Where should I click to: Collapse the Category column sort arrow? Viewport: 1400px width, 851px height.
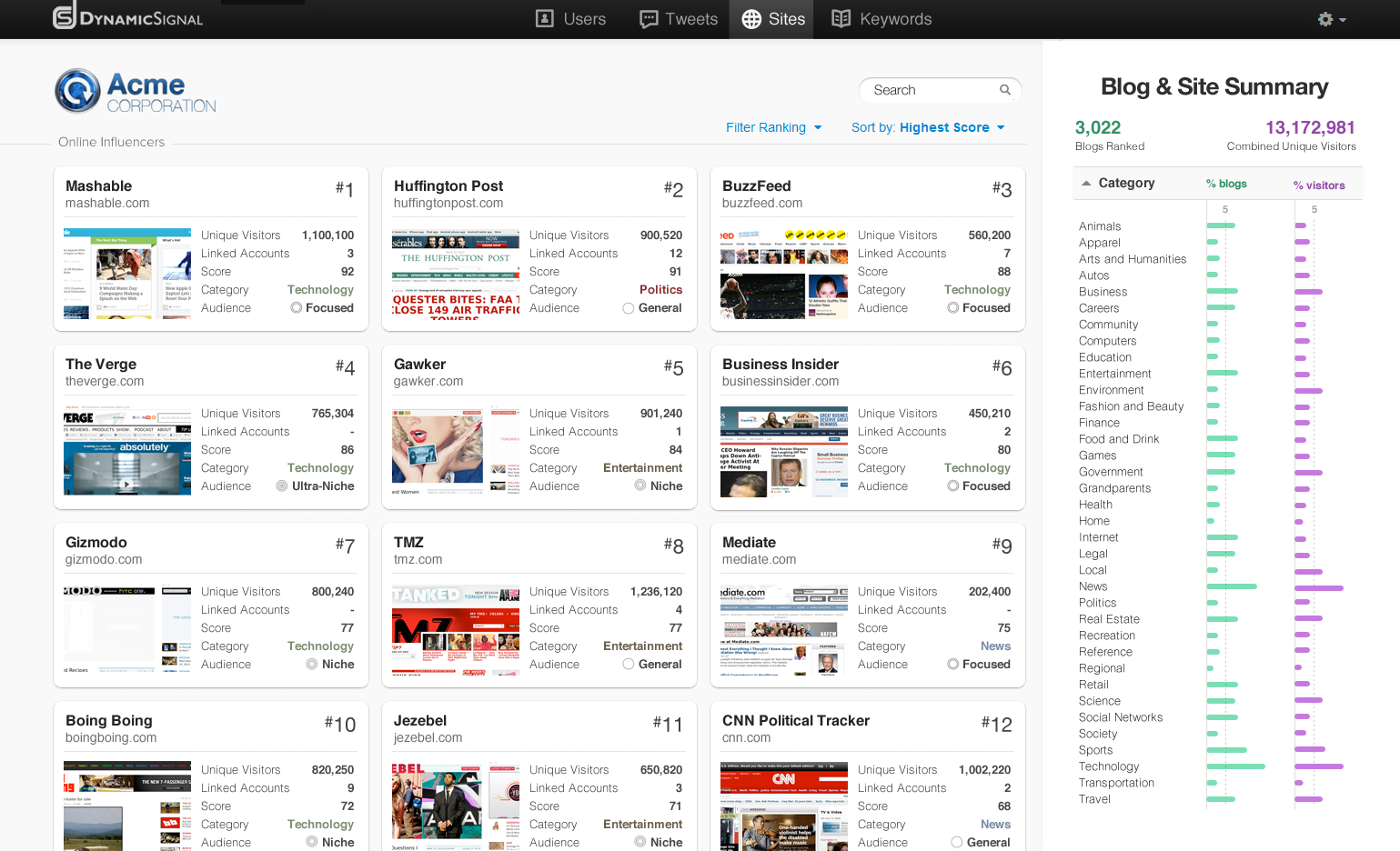(1086, 184)
